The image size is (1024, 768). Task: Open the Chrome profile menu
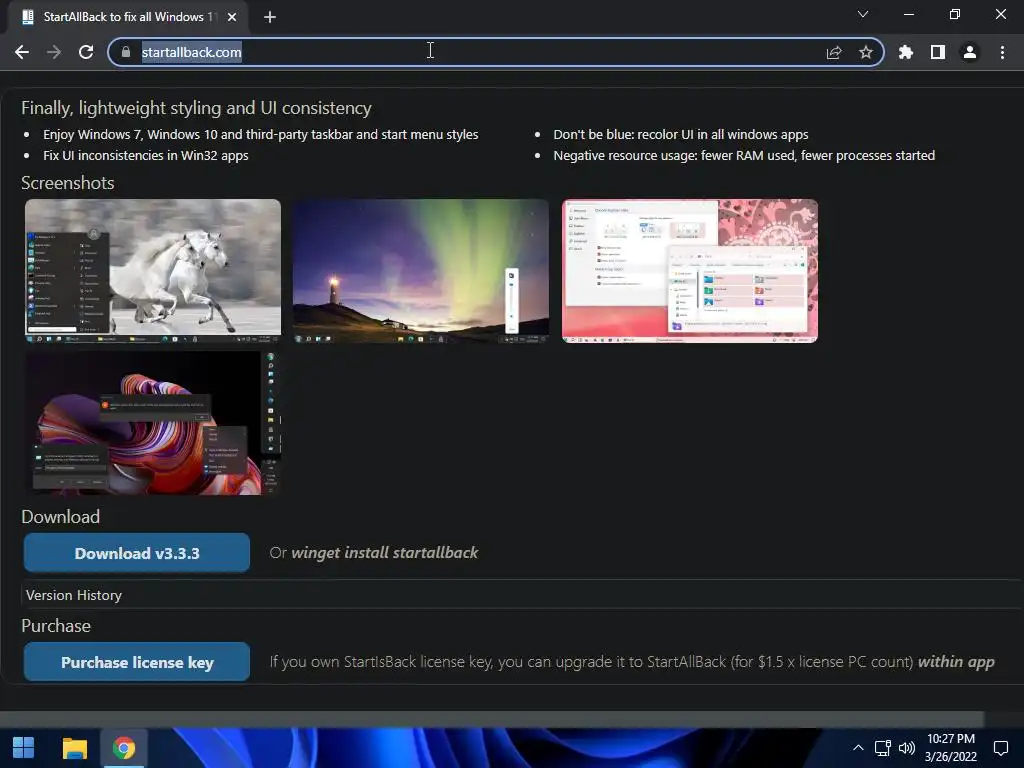[x=970, y=52]
